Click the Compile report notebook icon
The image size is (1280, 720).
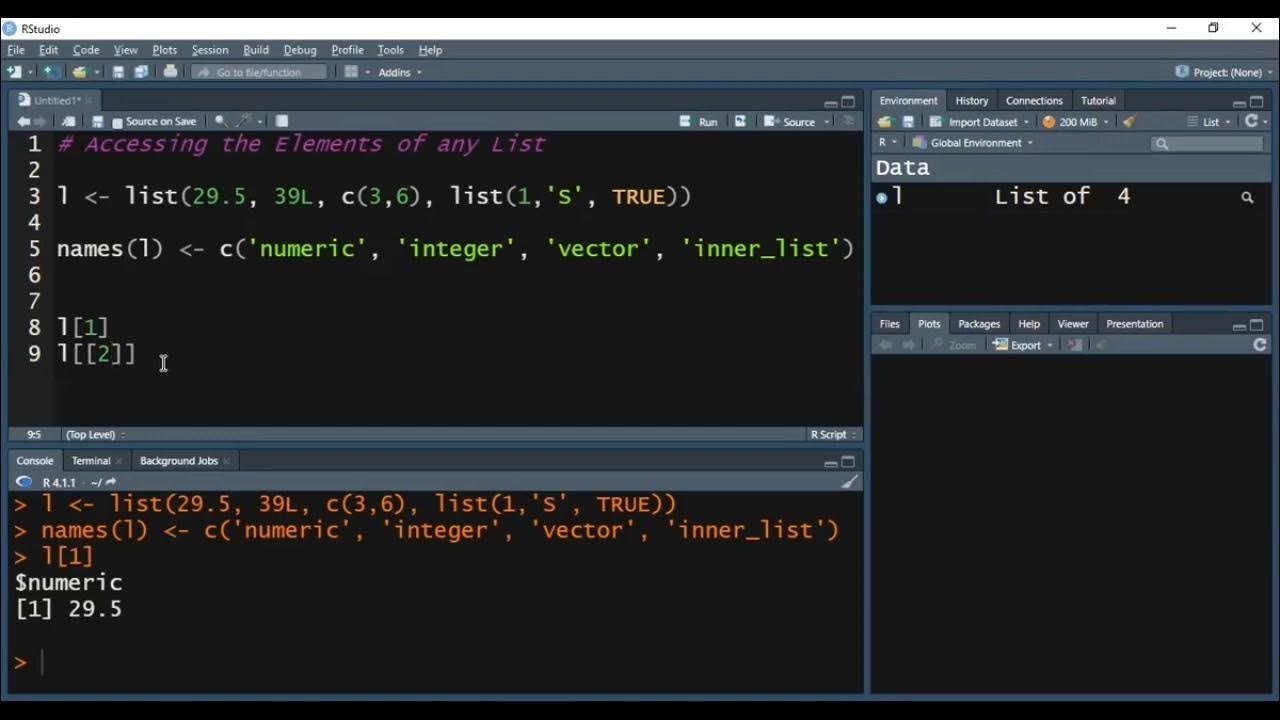point(282,122)
